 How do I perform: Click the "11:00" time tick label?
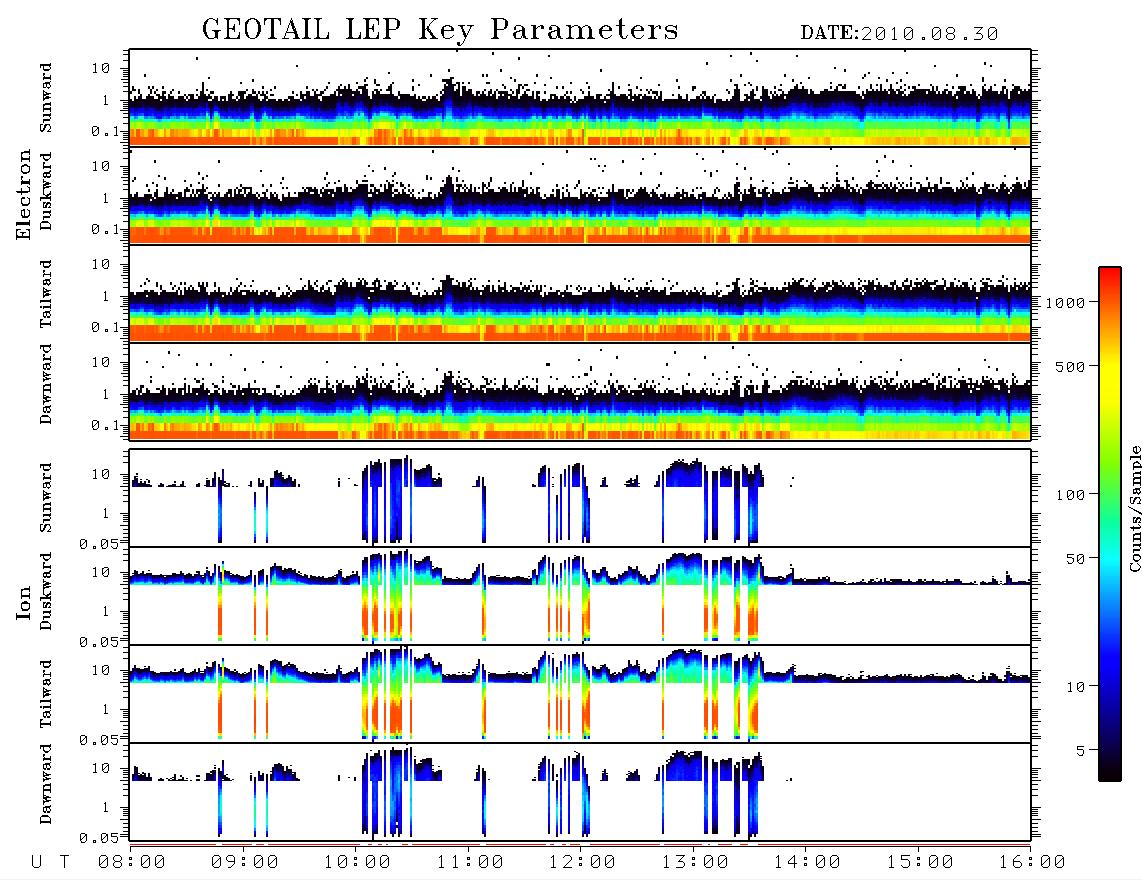coord(470,863)
